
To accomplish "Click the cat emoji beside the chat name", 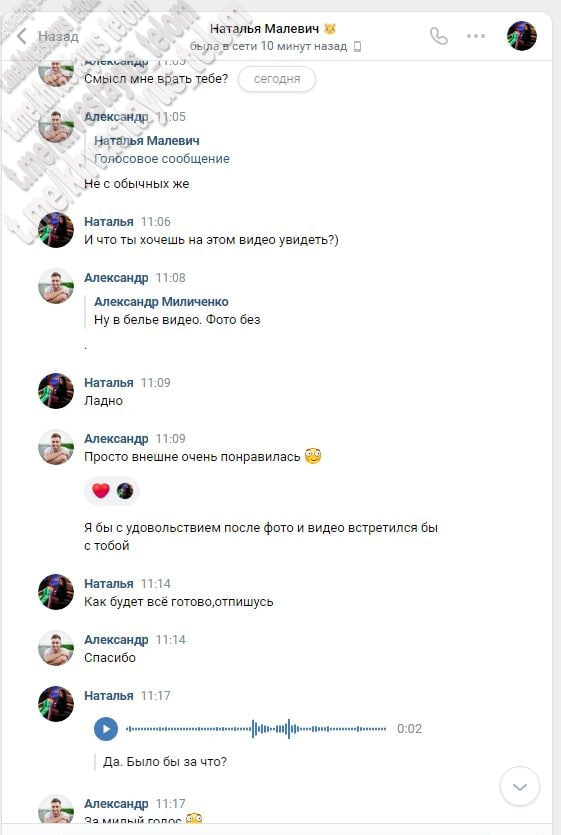I will pos(330,28).
